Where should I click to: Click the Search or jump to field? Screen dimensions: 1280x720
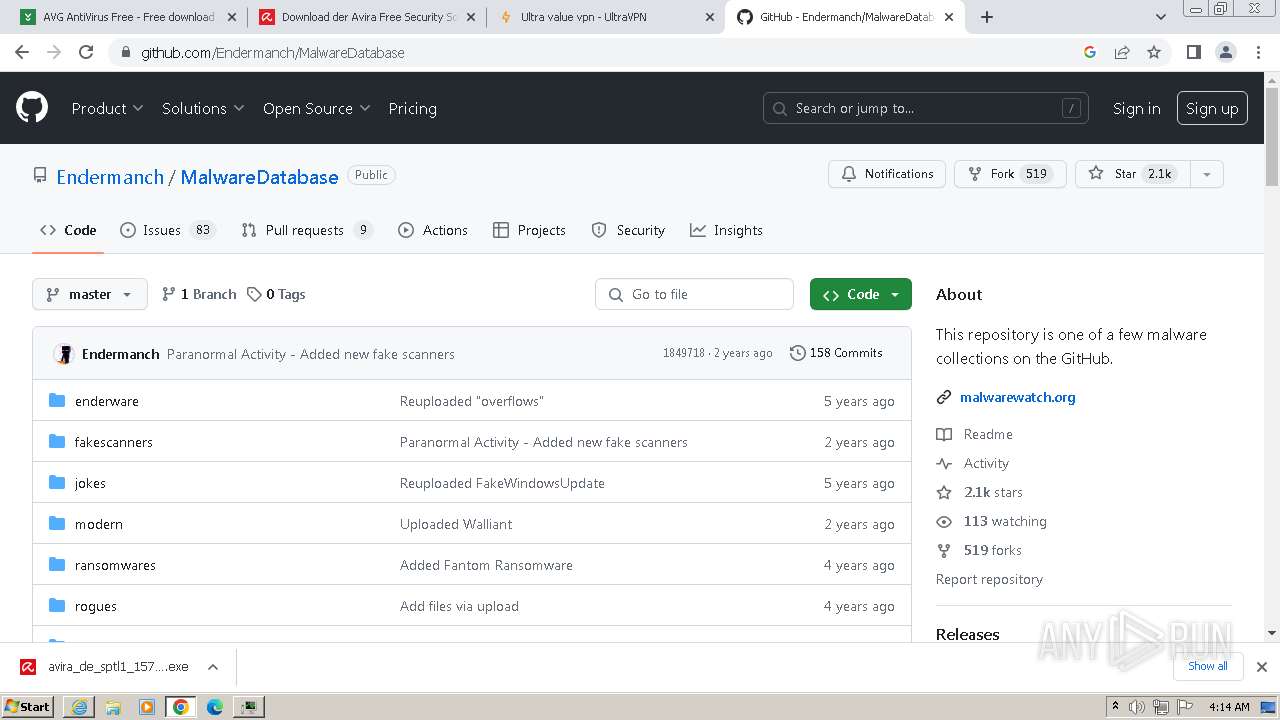[x=926, y=108]
